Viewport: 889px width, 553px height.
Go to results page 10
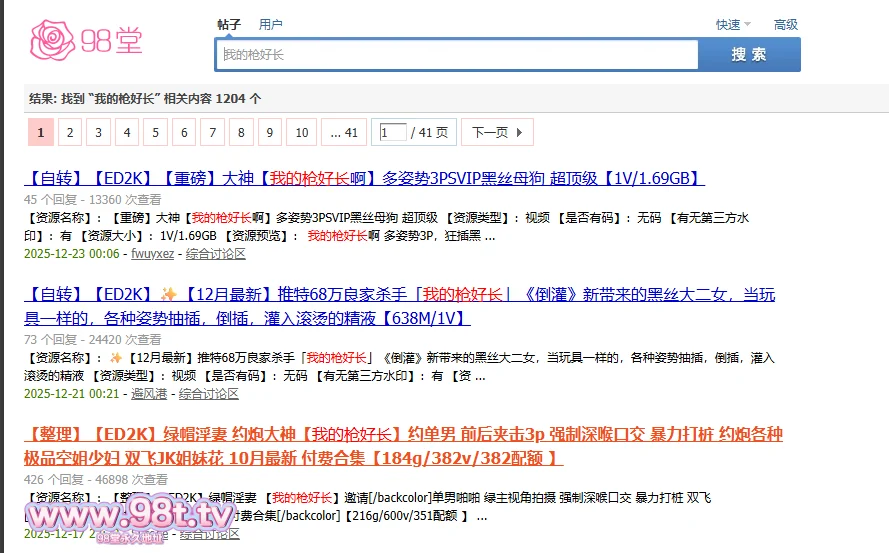(301, 132)
